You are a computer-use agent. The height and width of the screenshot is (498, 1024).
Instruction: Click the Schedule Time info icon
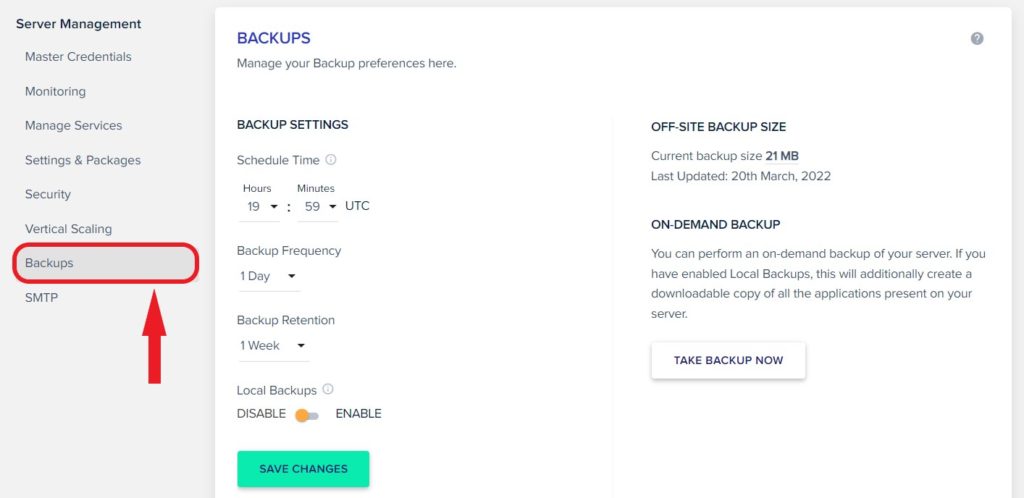330,159
